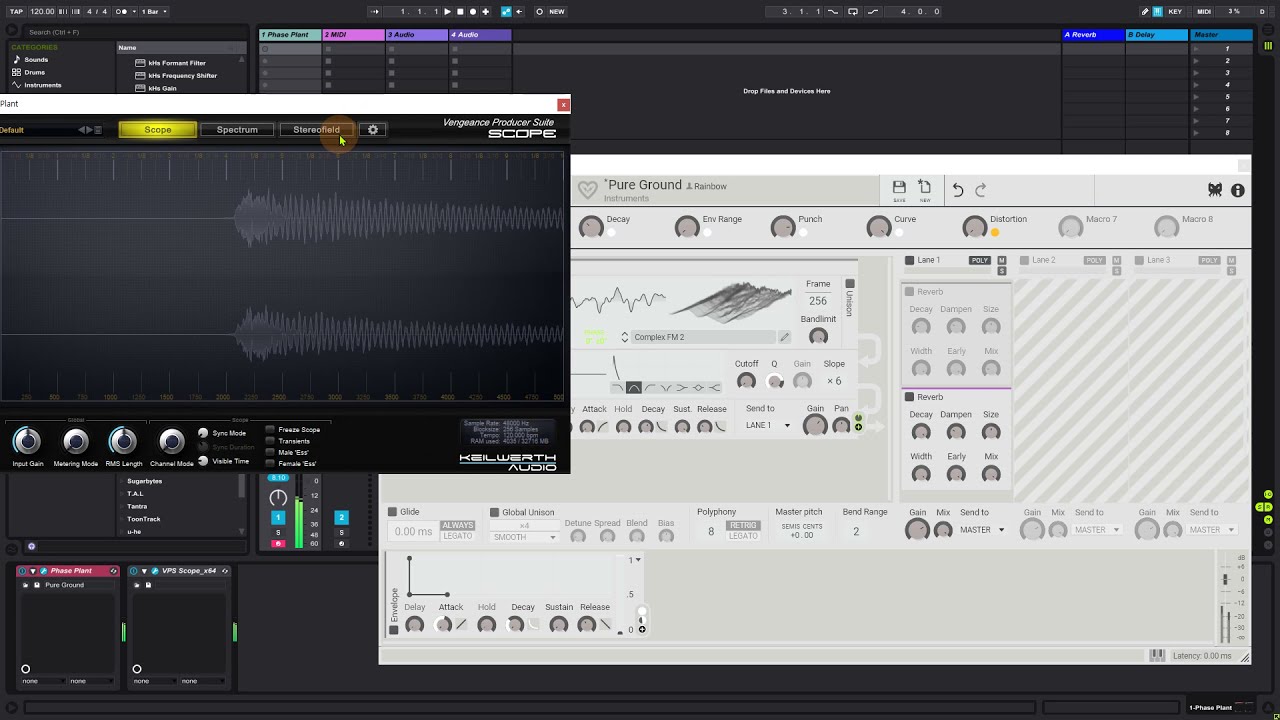Screen dimensions: 1280x720
Task: Open the info icon in Phase Plant
Action: click(x=1238, y=190)
